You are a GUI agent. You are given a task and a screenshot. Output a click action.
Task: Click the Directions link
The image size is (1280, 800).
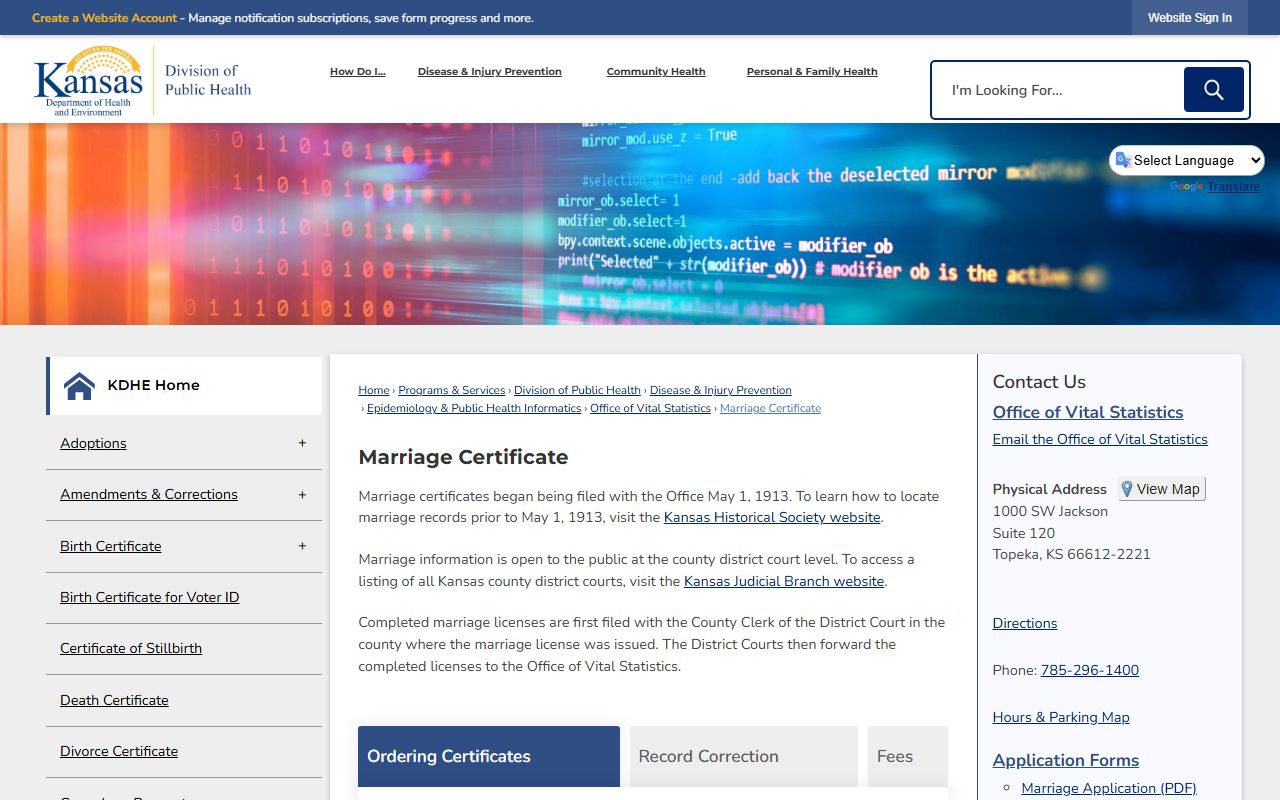(x=1025, y=623)
